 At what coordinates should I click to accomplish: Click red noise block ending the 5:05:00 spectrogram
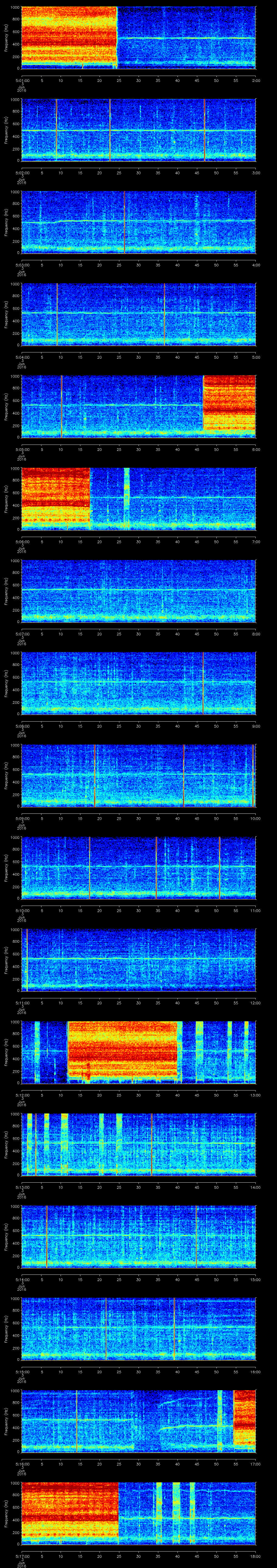pos(229,405)
